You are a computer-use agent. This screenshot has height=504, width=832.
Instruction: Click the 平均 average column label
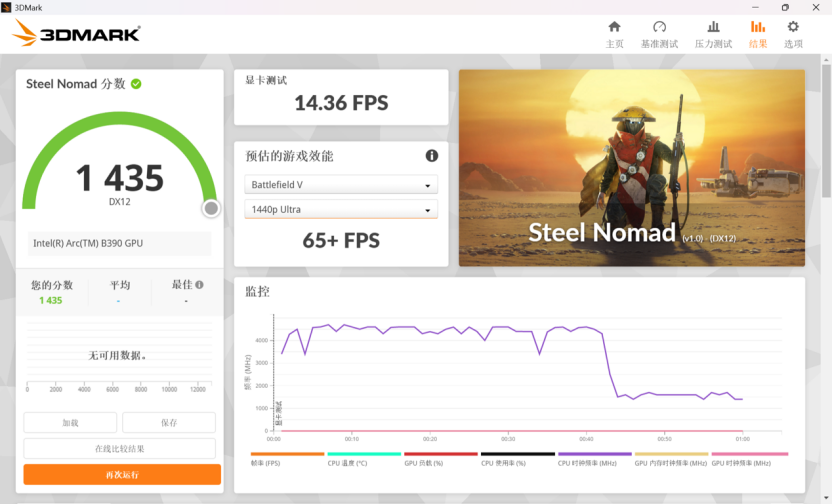click(120, 285)
